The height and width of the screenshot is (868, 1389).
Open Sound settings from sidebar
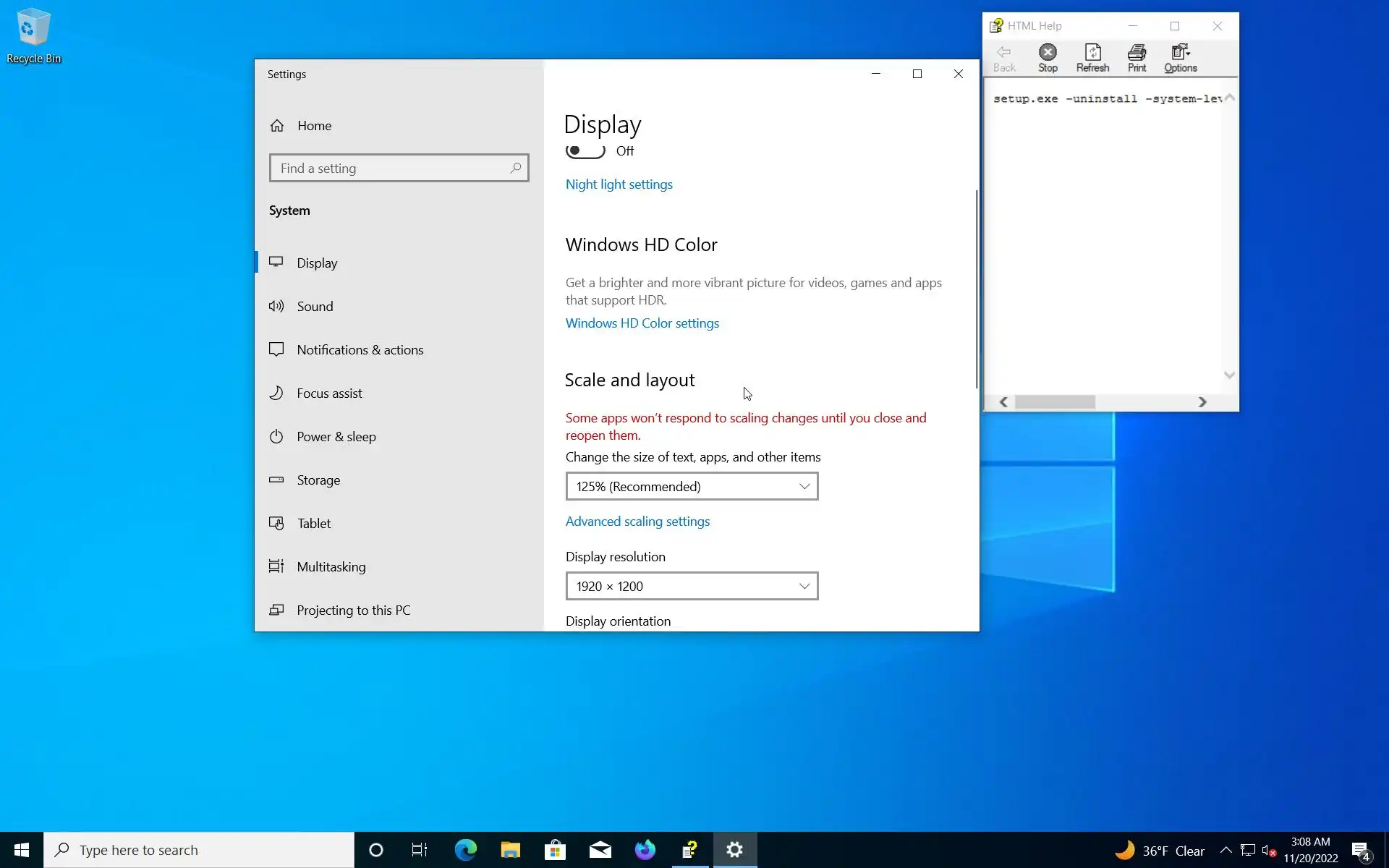pos(315,306)
